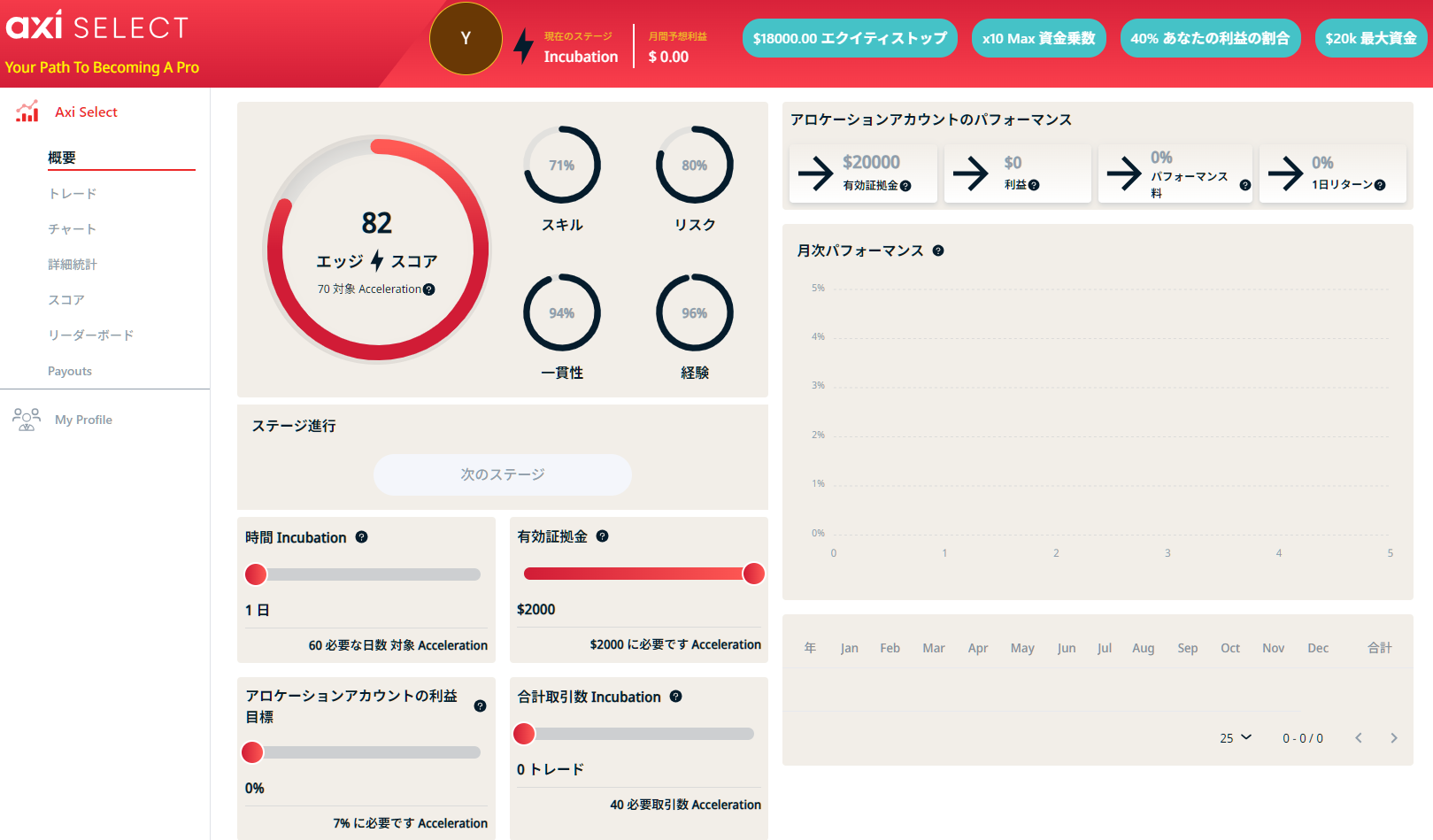Click the 年 column header
The width and height of the screenshot is (1433, 840).
click(810, 648)
